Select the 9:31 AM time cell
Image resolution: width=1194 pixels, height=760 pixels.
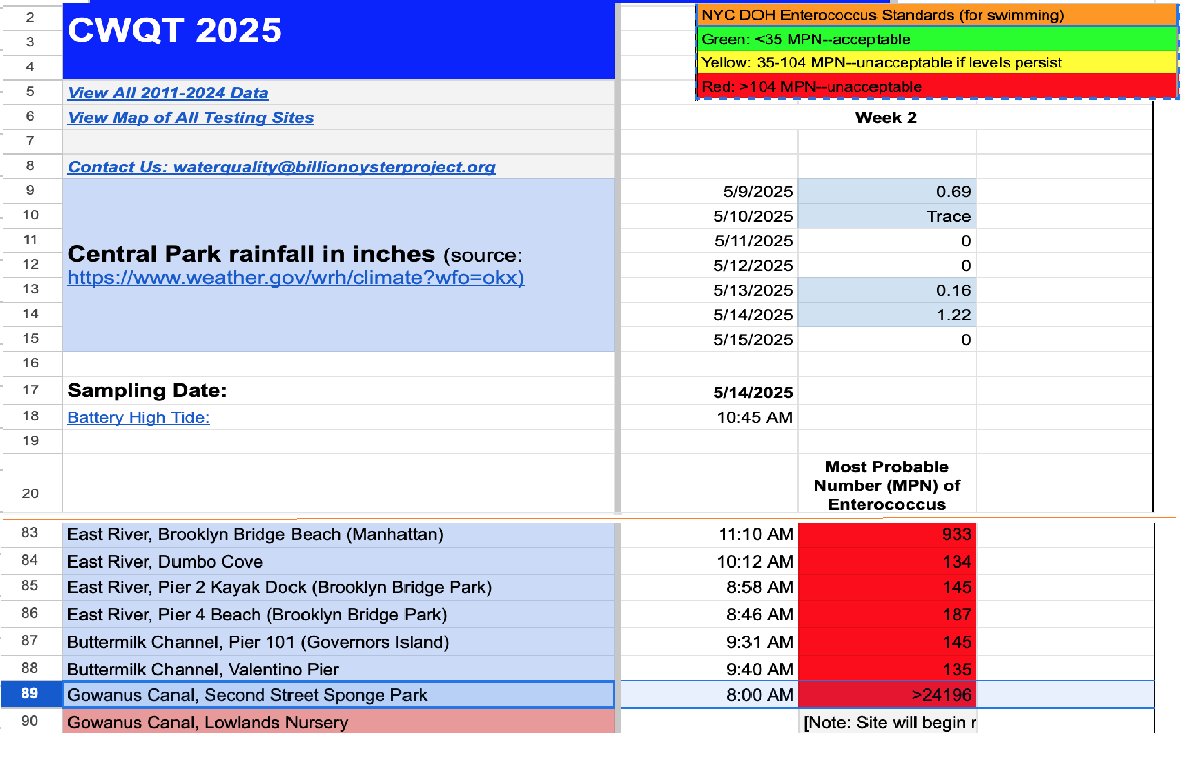[x=710, y=642]
